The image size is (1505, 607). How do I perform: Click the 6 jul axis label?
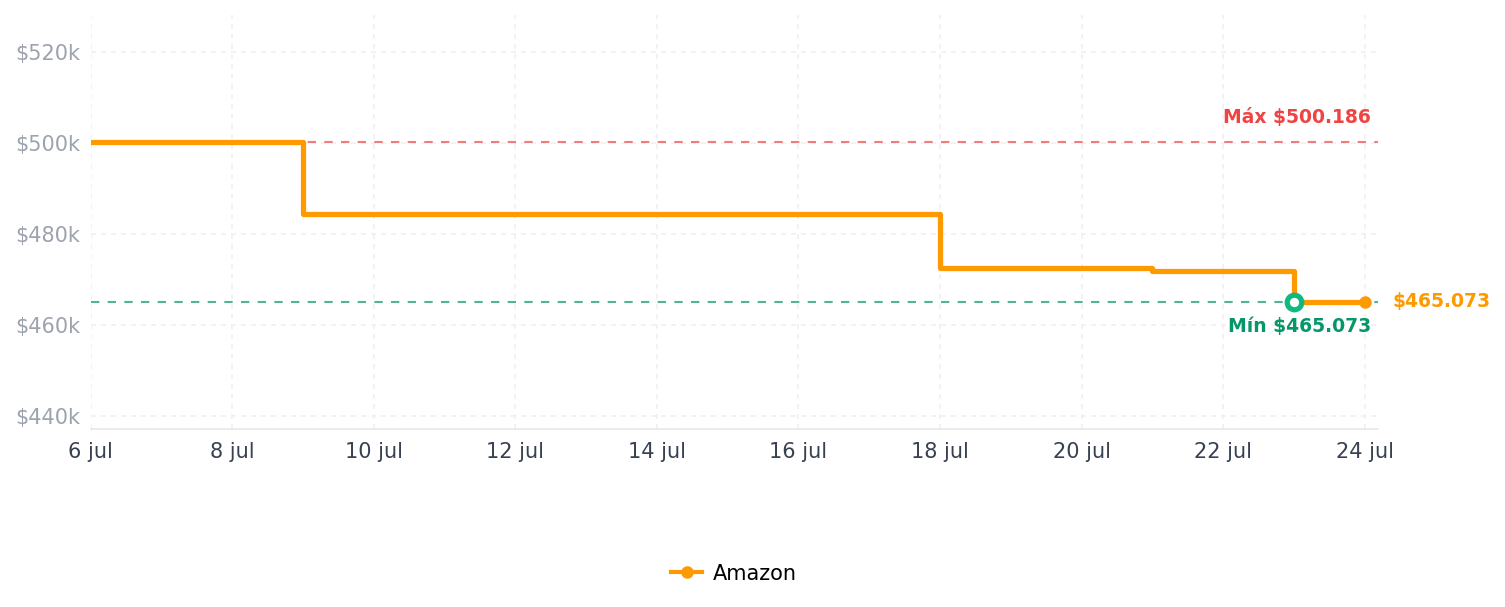click(x=91, y=452)
